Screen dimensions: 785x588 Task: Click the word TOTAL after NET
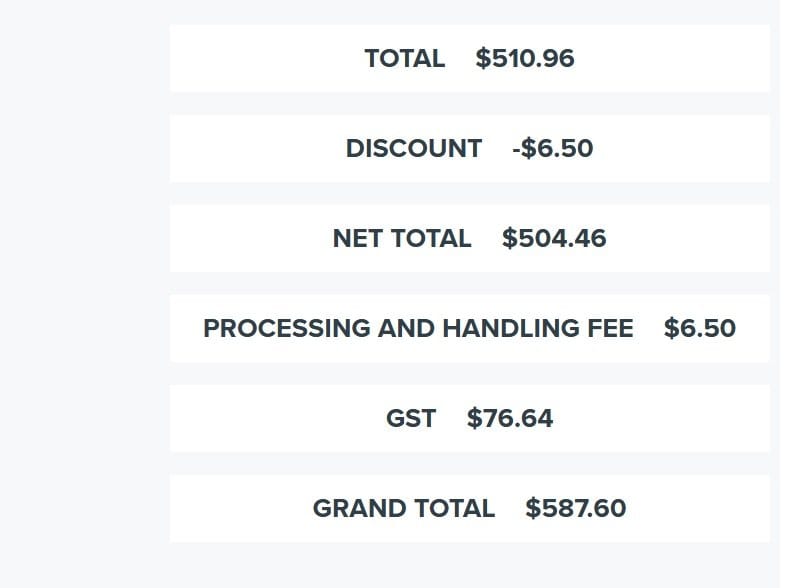[431, 238]
